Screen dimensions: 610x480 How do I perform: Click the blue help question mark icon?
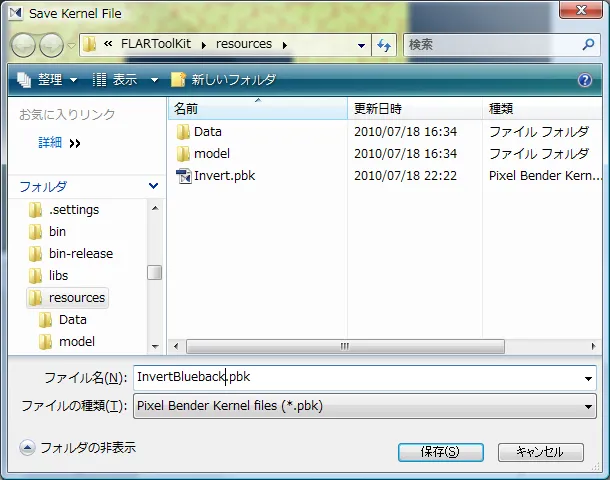tap(585, 80)
